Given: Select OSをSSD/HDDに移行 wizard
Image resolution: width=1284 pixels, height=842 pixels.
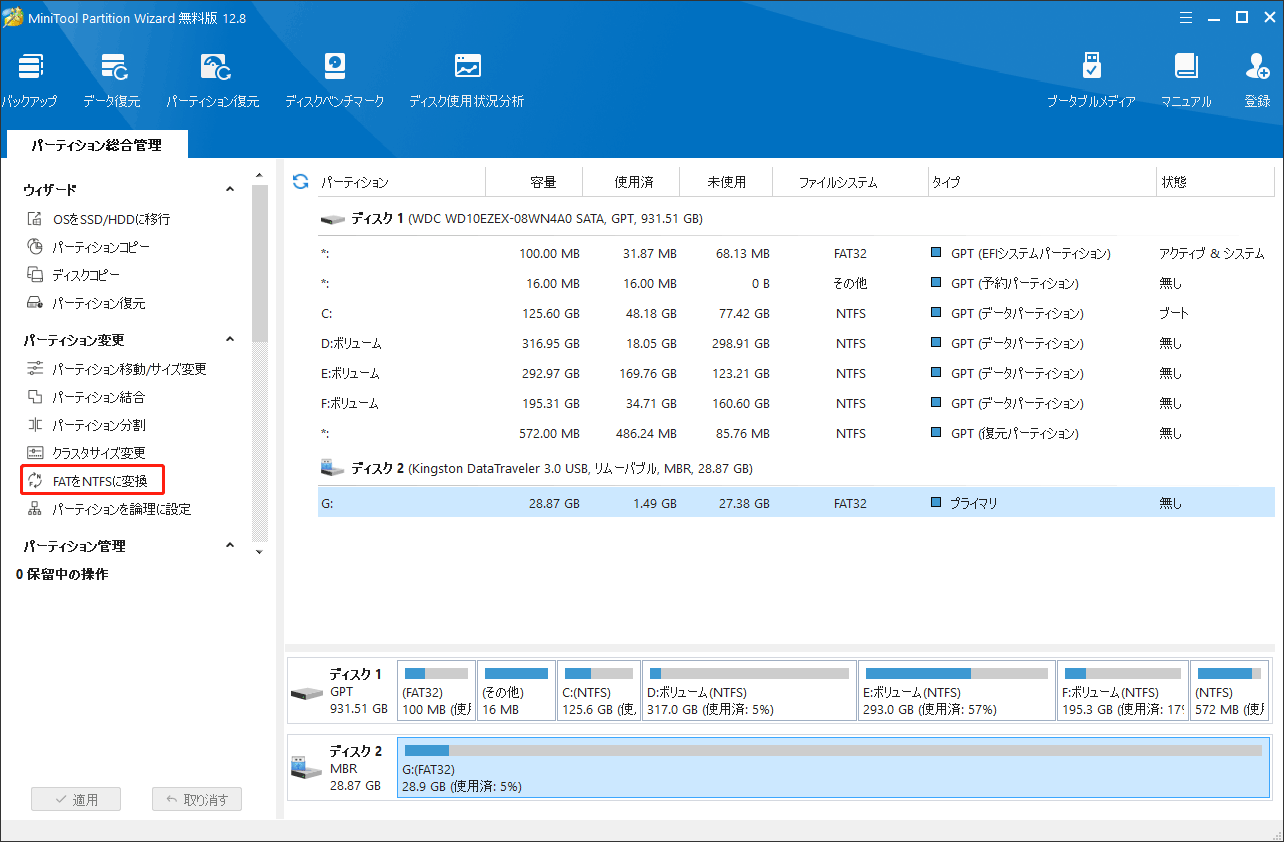Looking at the screenshot, I should click(98, 219).
